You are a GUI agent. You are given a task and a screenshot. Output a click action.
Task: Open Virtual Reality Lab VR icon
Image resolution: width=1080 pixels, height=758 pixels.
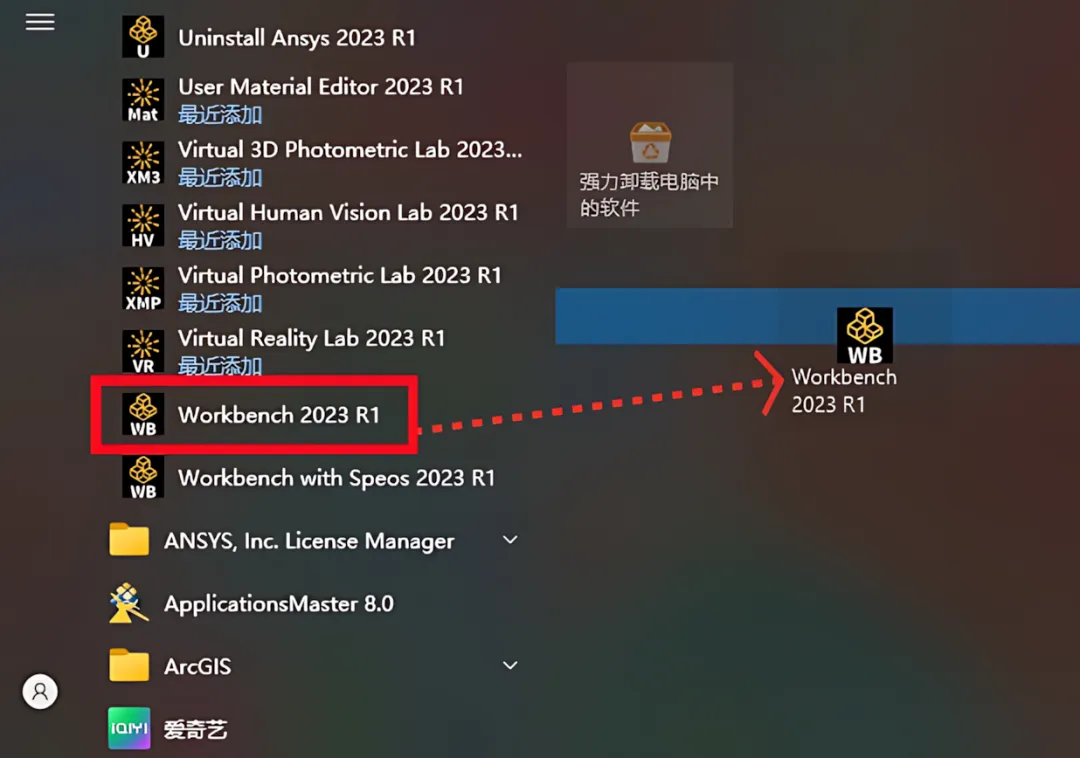[x=143, y=351]
